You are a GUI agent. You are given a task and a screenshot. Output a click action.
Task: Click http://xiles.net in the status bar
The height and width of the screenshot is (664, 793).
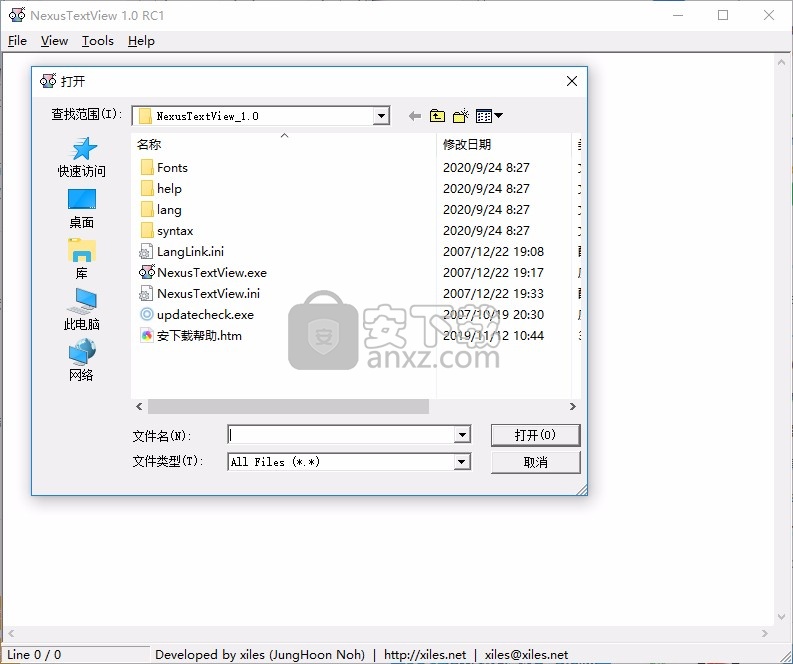425,654
